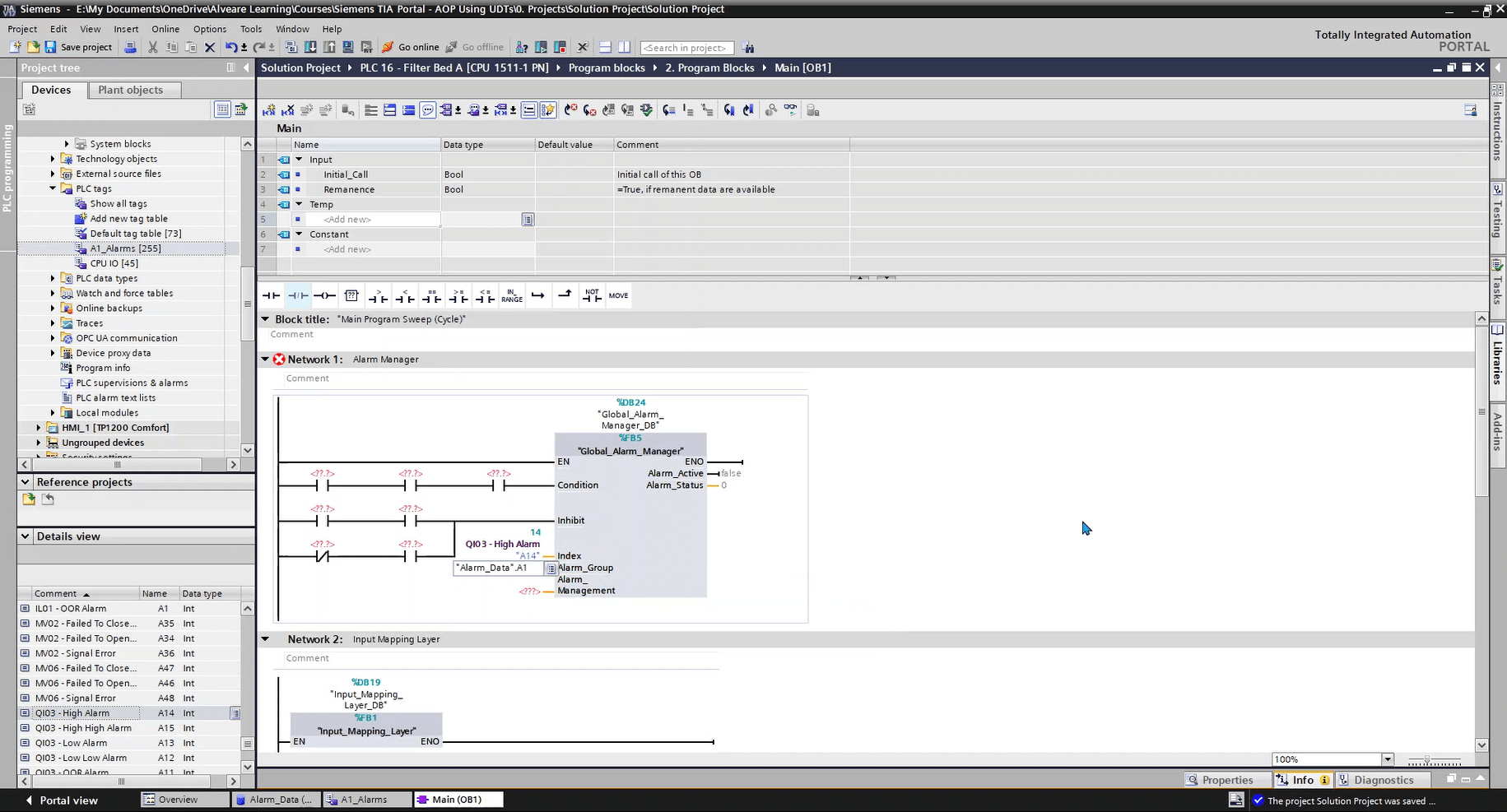The width and height of the screenshot is (1507, 812).
Task: Insert the NOT invert contact
Action: tap(592, 295)
